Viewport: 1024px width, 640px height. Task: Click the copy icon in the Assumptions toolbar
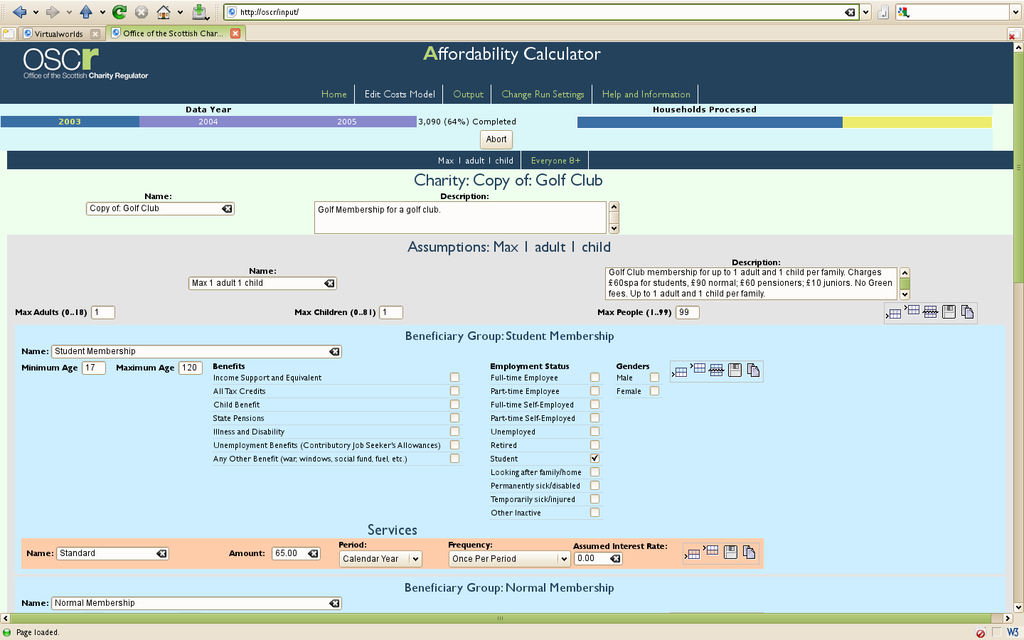point(967,312)
